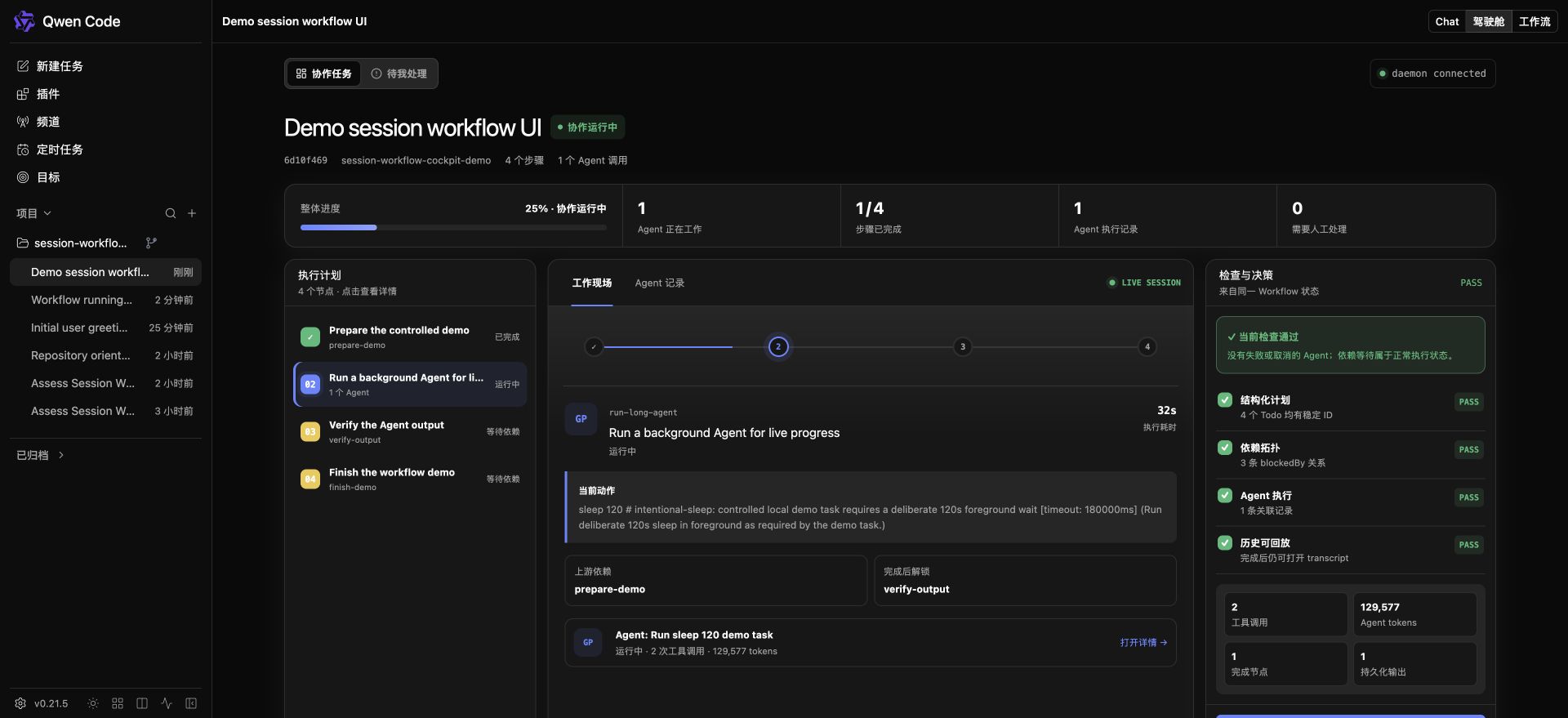Click GP avatar in Agent Run sleep card
The width and height of the screenshot is (1568, 718).
pos(588,643)
